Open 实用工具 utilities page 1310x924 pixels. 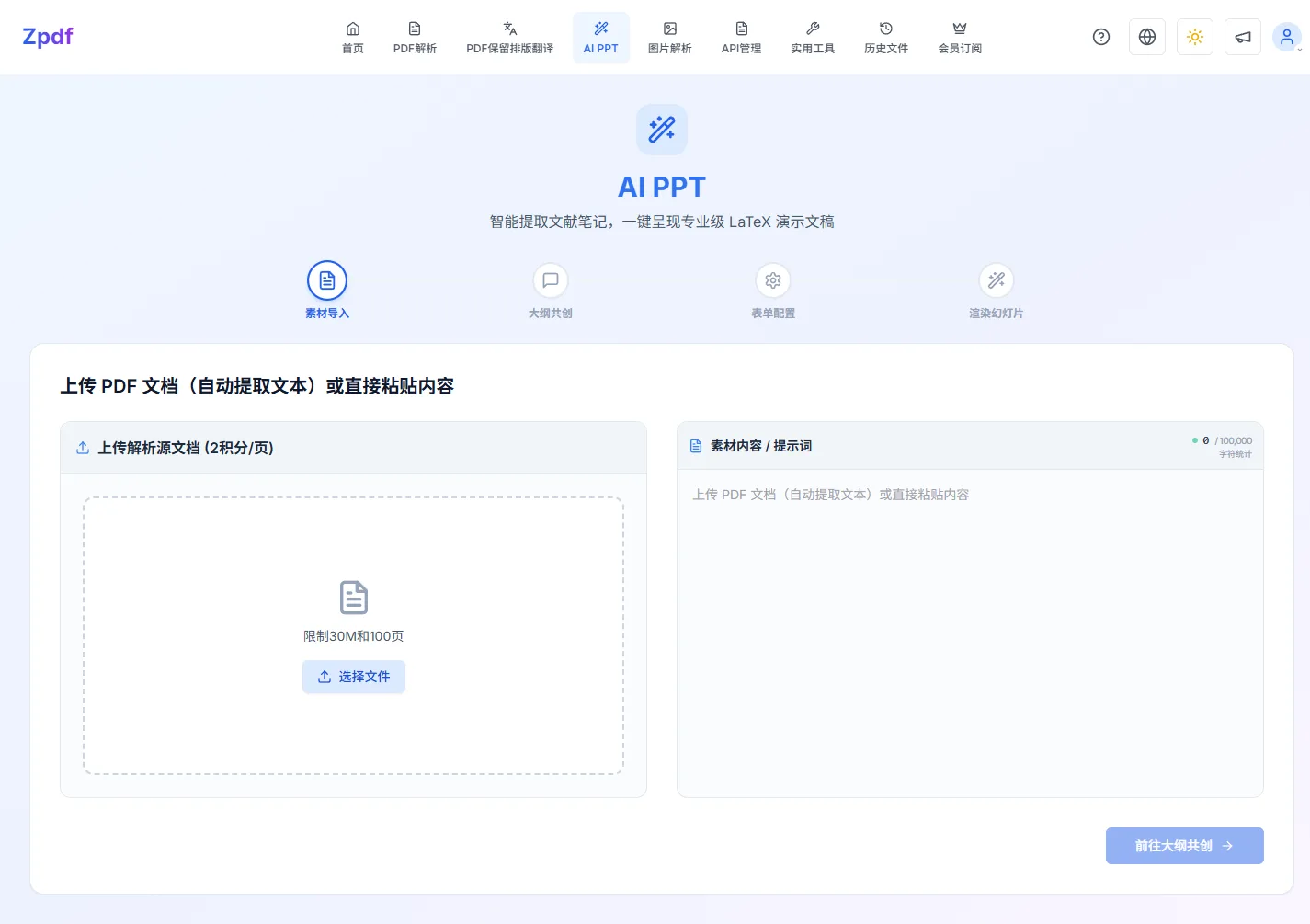813,38
